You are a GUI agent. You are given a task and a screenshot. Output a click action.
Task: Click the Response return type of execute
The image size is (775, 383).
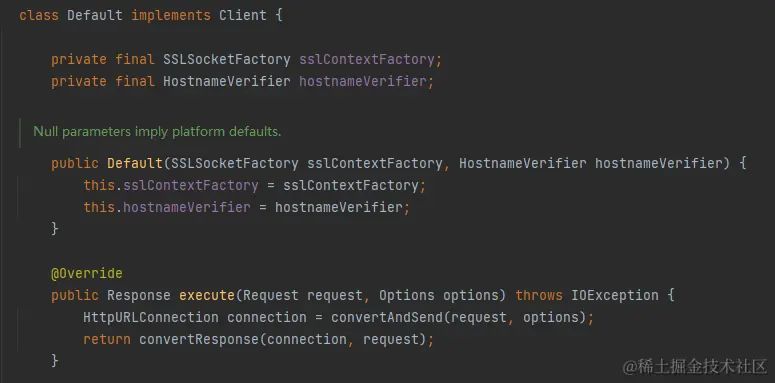[x=139, y=296]
